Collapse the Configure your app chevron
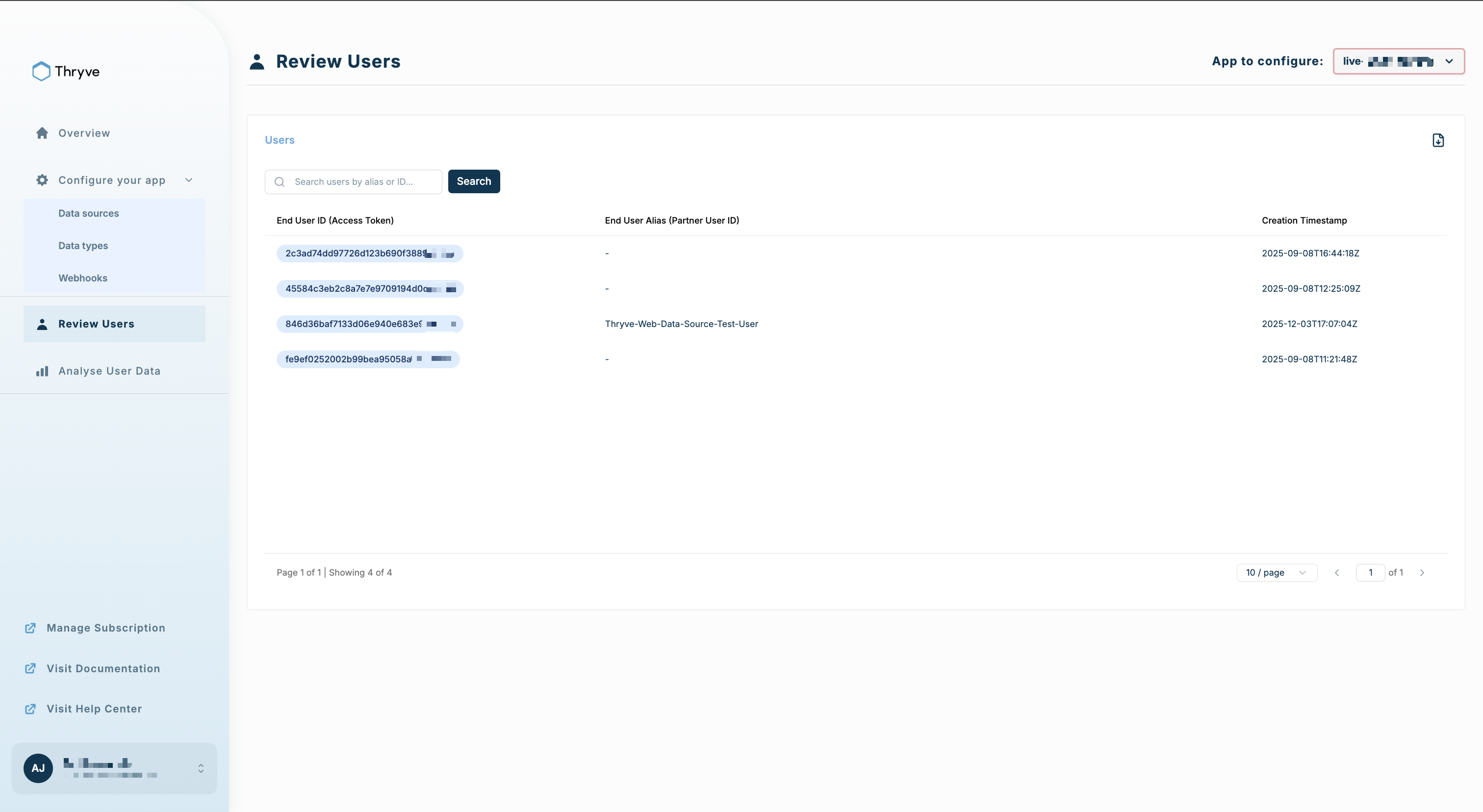Image resolution: width=1483 pixels, height=812 pixels. [x=189, y=180]
